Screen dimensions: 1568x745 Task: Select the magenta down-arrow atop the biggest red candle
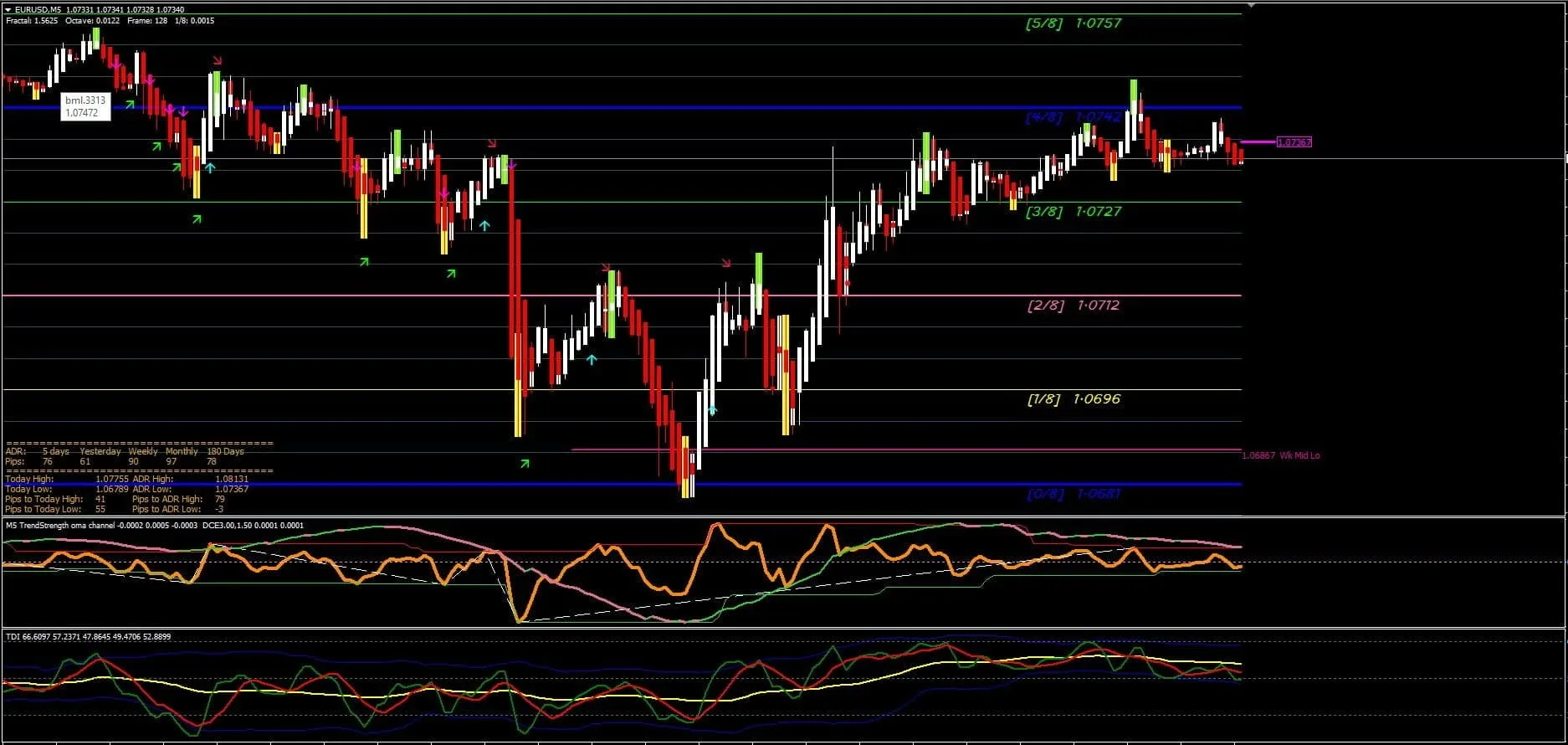[511, 167]
